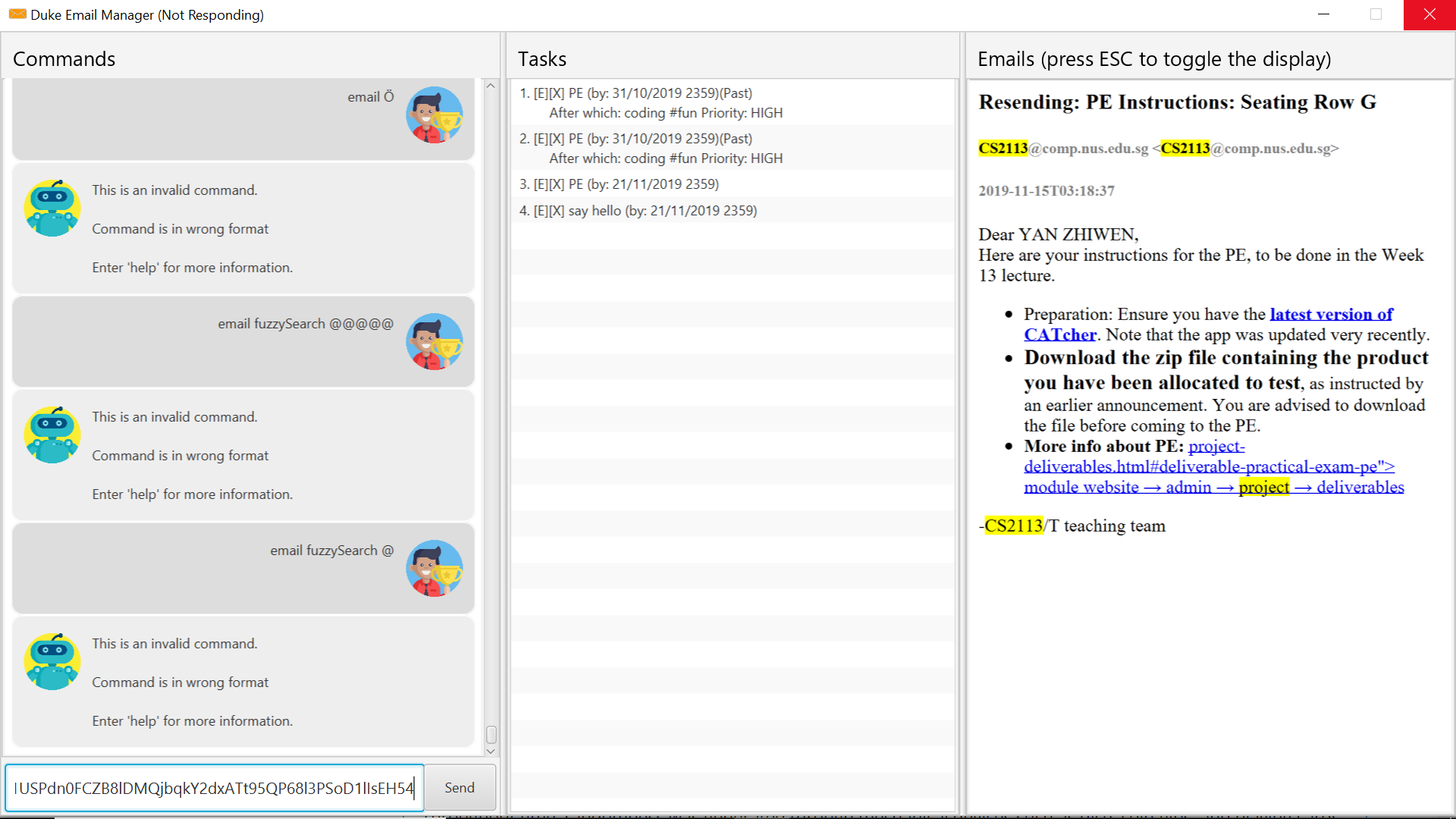
Task: Select task 4 'say hello'
Action: [x=637, y=211]
